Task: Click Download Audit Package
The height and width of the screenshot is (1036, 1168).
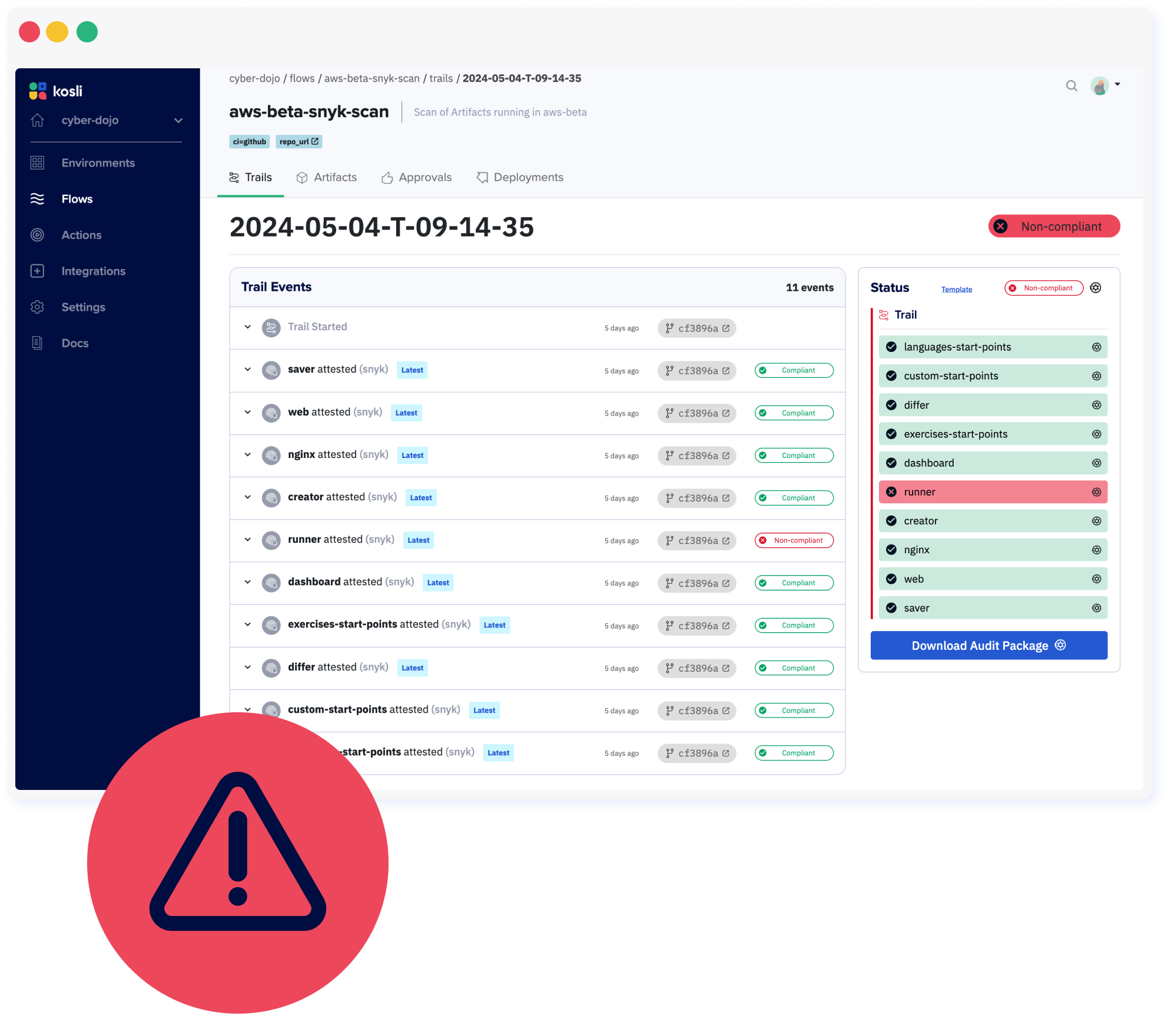Action: coord(988,645)
